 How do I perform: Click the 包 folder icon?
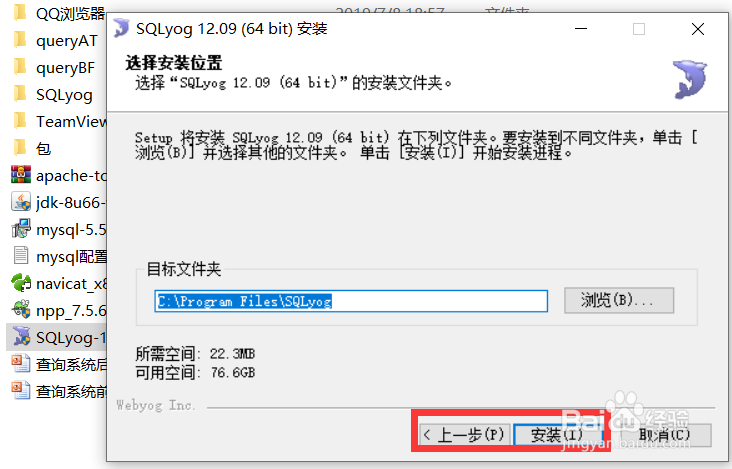pos(20,148)
